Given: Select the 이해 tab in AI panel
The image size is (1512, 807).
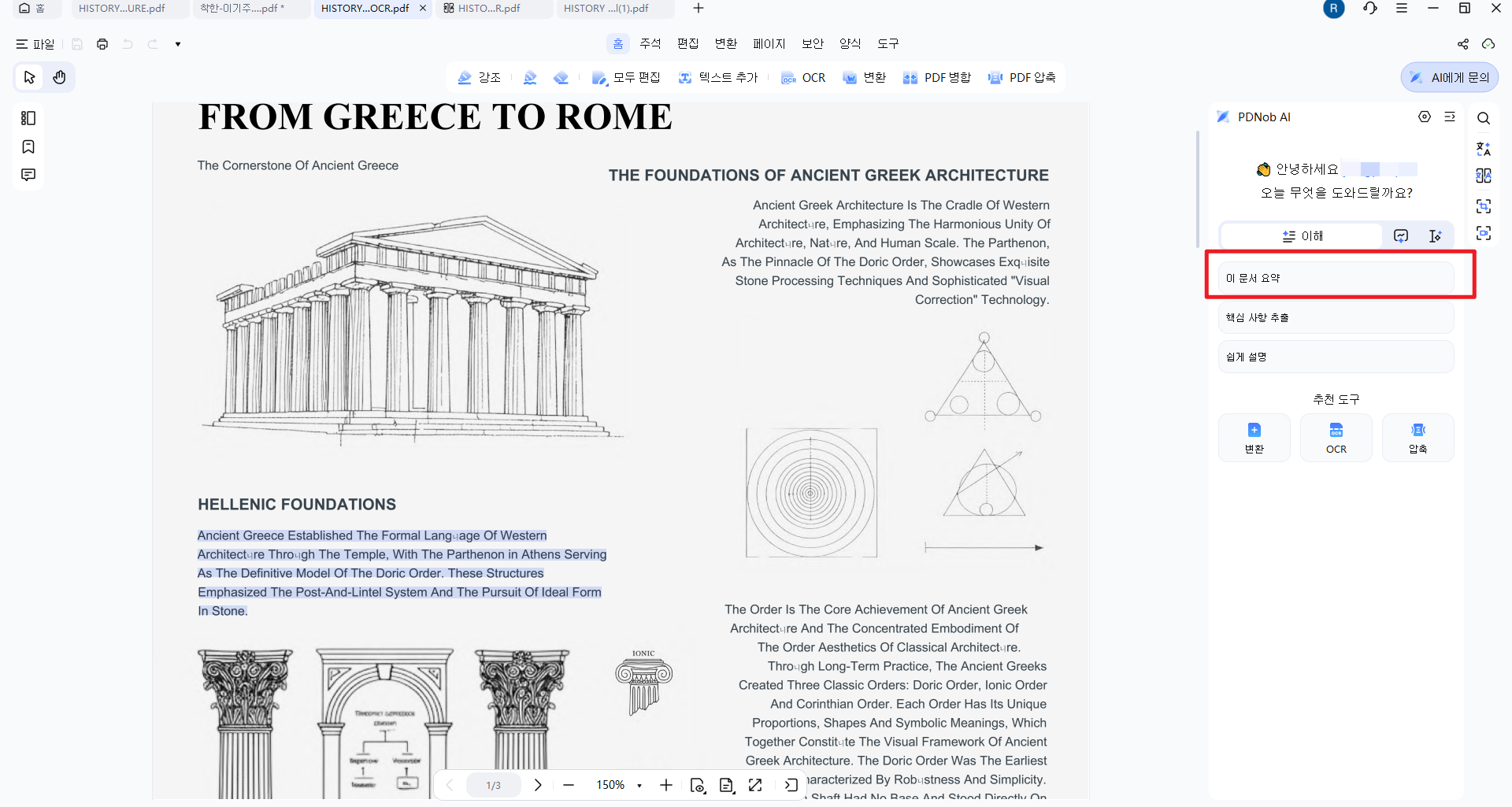Looking at the screenshot, I should click(x=1303, y=235).
